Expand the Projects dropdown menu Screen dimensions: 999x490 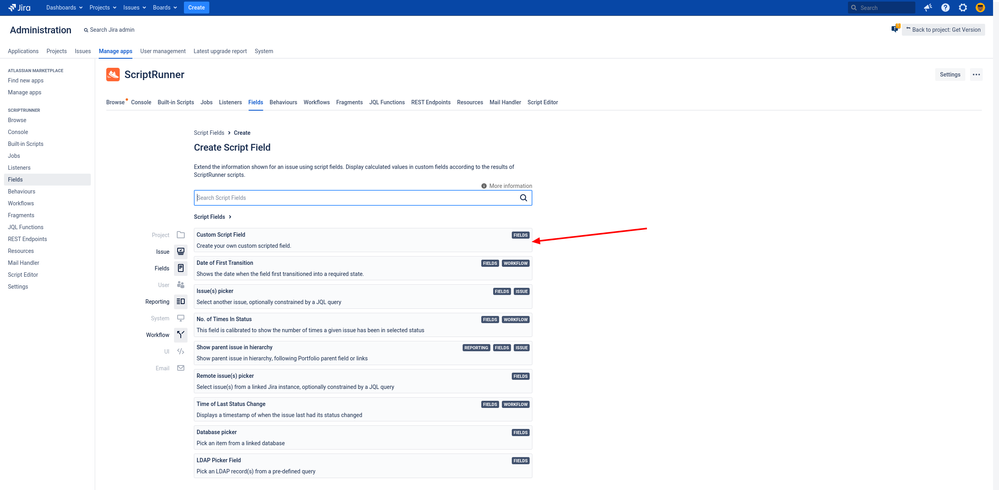point(103,8)
